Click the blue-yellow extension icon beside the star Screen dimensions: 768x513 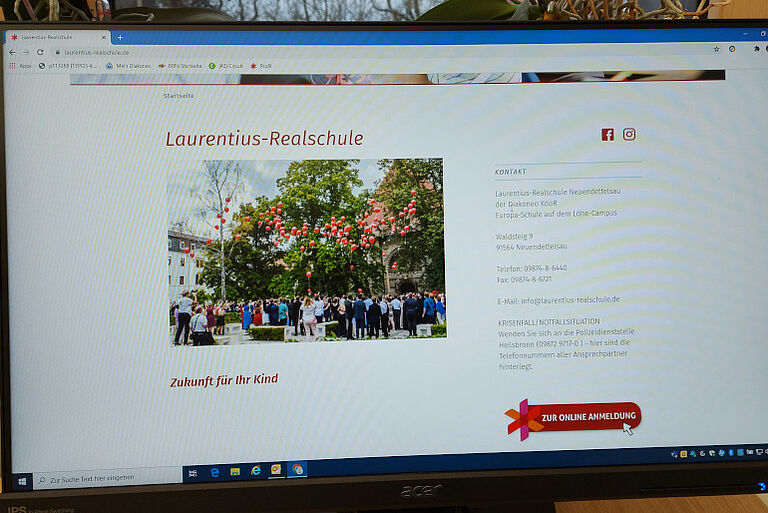click(x=732, y=49)
